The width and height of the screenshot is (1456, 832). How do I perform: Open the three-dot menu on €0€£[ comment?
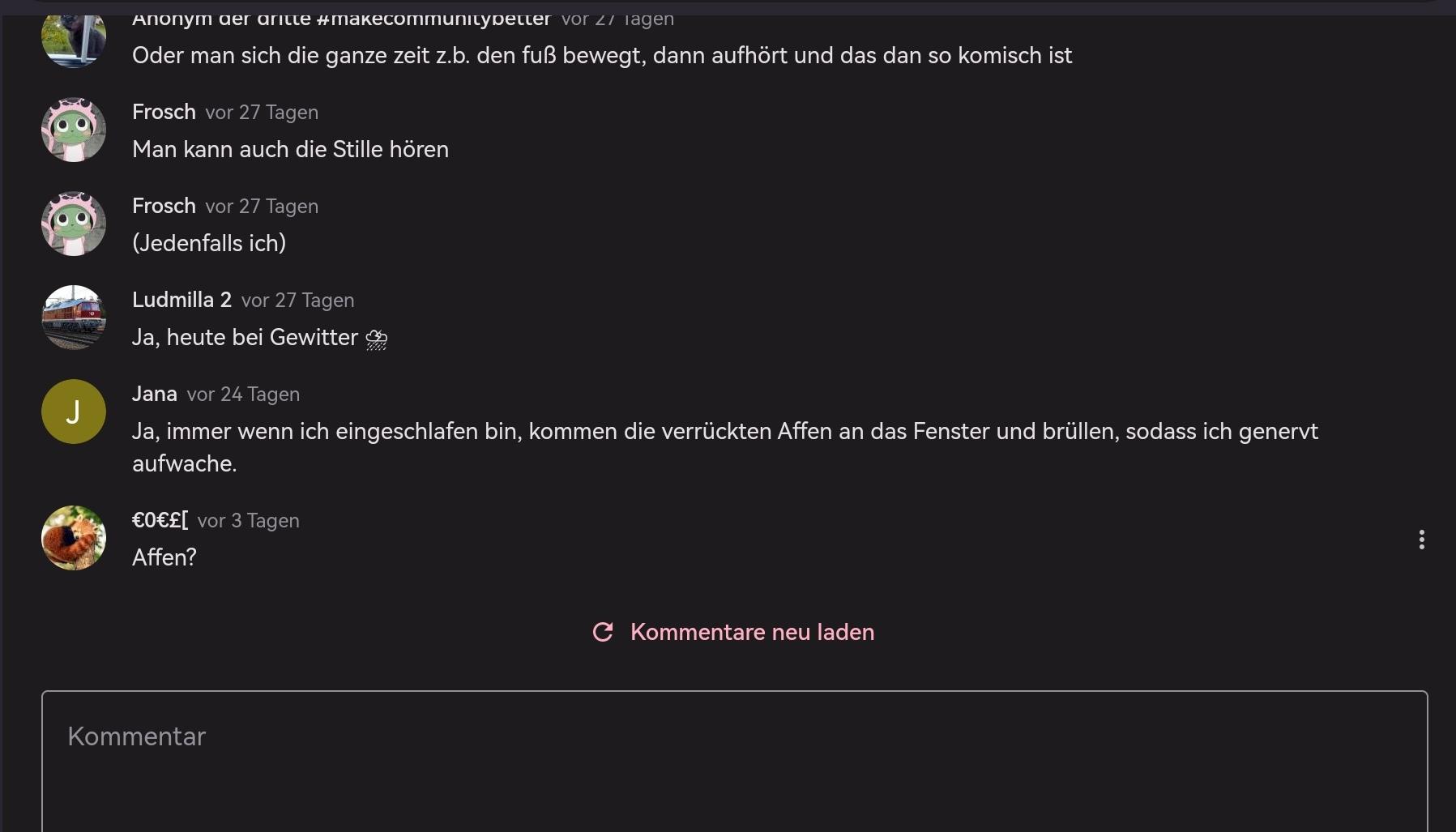click(1421, 540)
